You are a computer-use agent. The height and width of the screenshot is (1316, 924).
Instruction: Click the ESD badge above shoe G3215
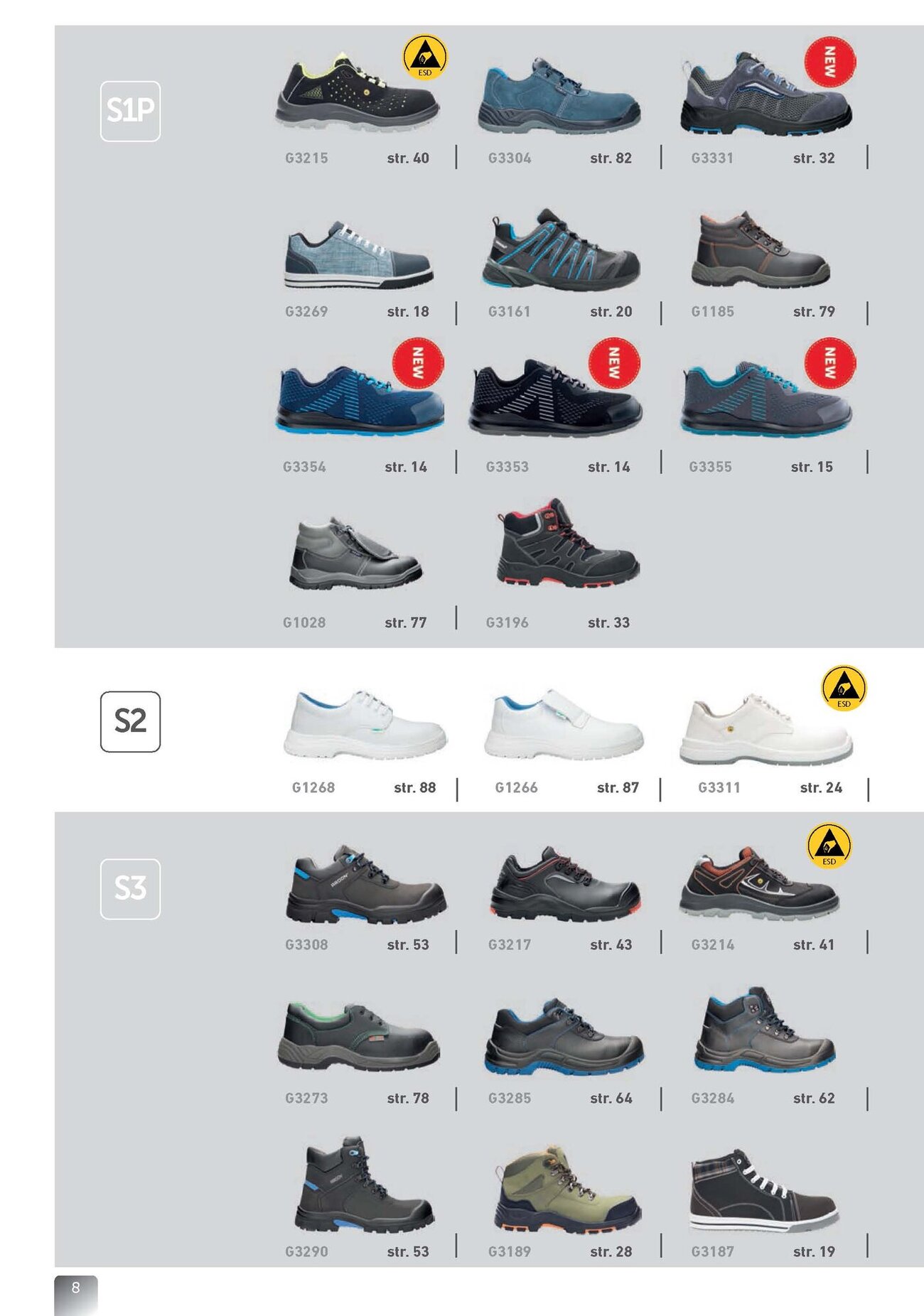click(x=424, y=57)
